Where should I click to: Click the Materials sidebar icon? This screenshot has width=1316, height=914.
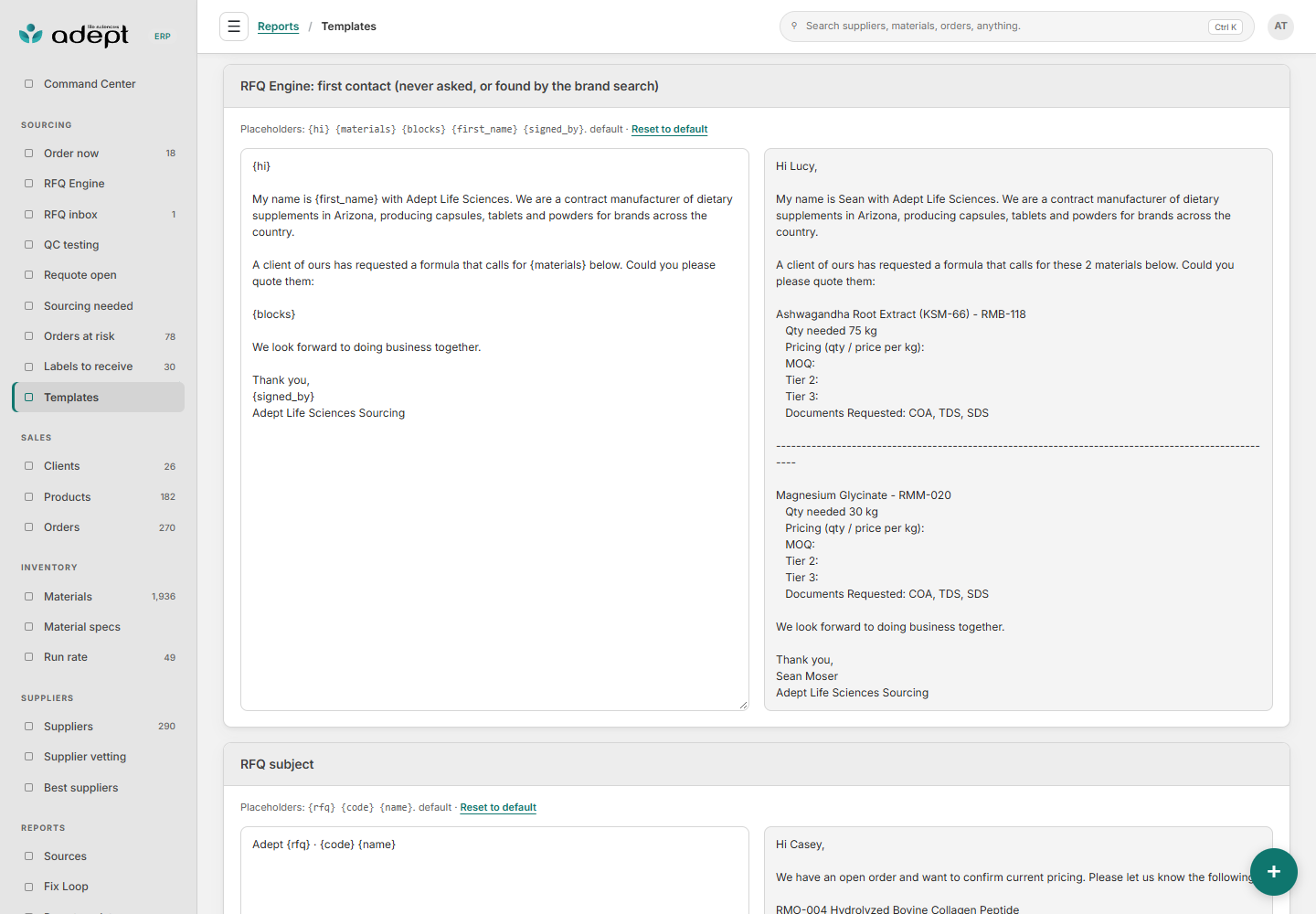click(28, 597)
